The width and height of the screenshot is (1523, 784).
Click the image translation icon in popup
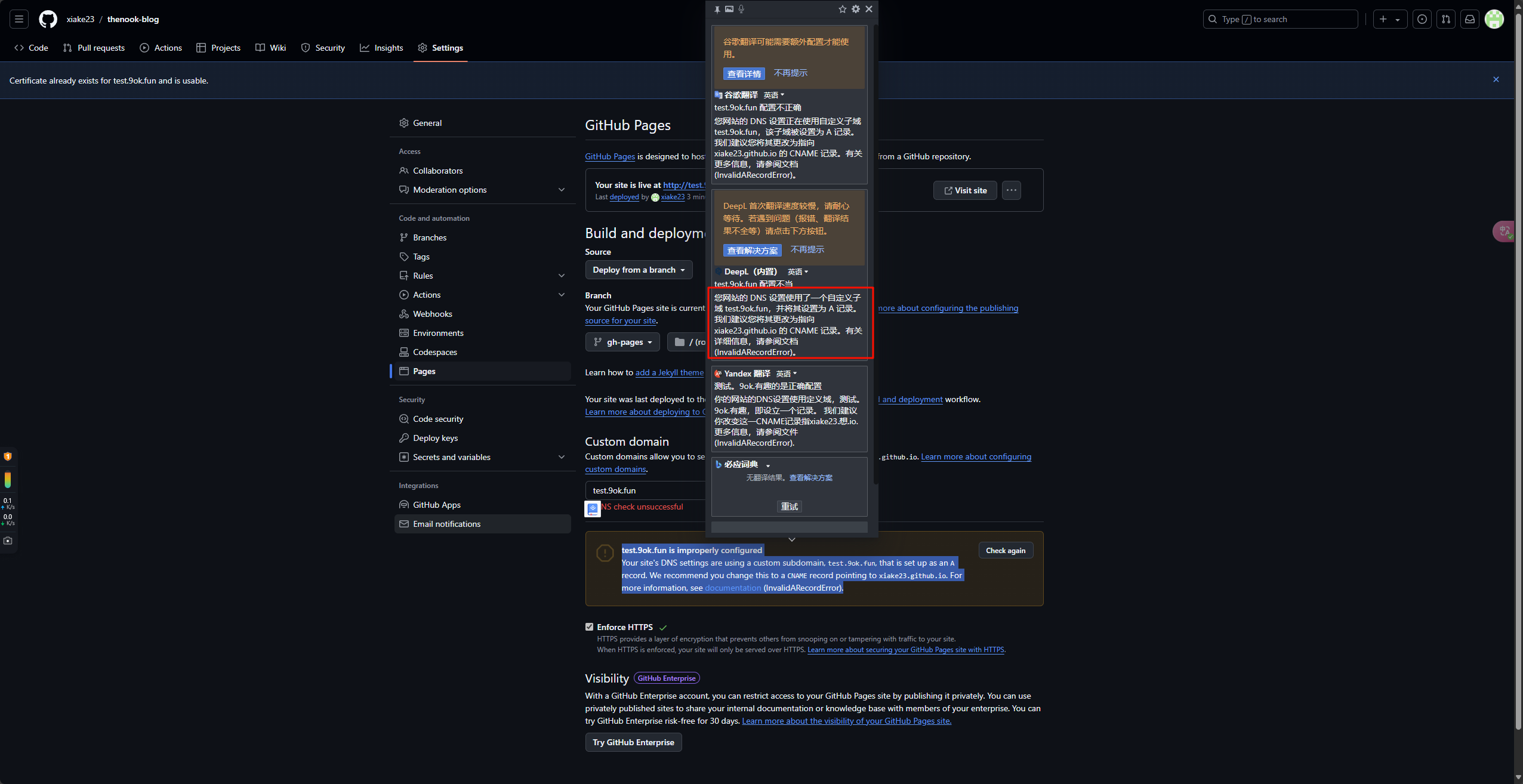tap(729, 9)
